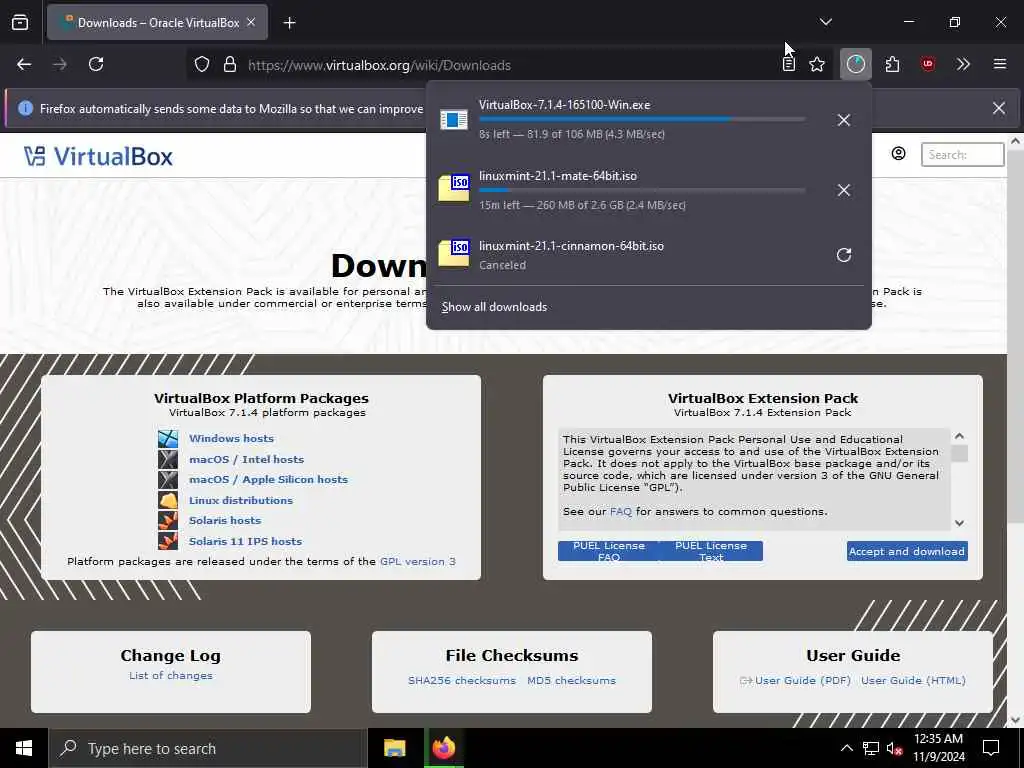Open Linux distributions link
Screen dimensions: 1024x768
pos(241,500)
